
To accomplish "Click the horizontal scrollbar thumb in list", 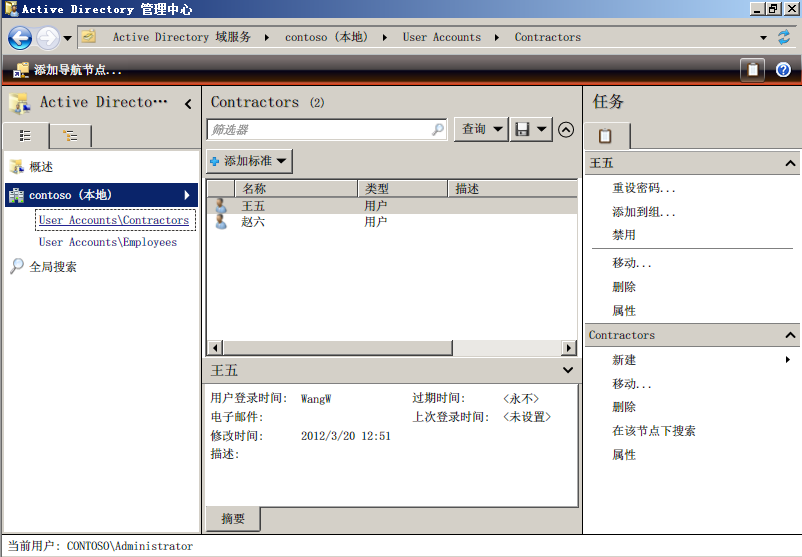I will point(338,348).
